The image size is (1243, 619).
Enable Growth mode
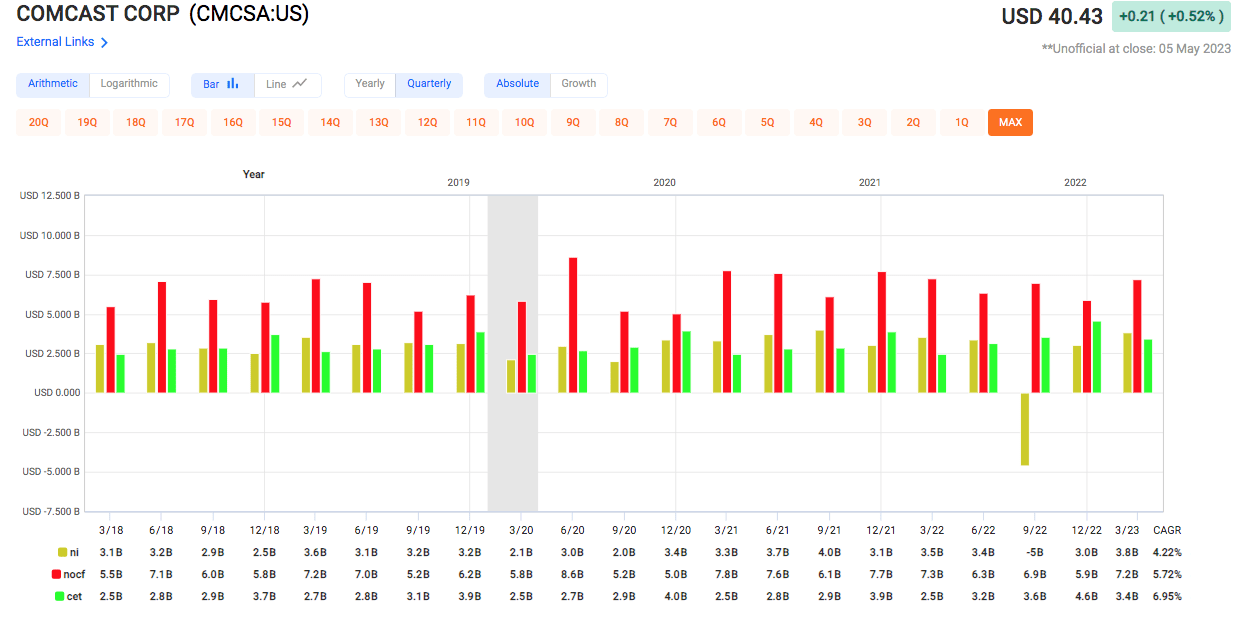579,84
